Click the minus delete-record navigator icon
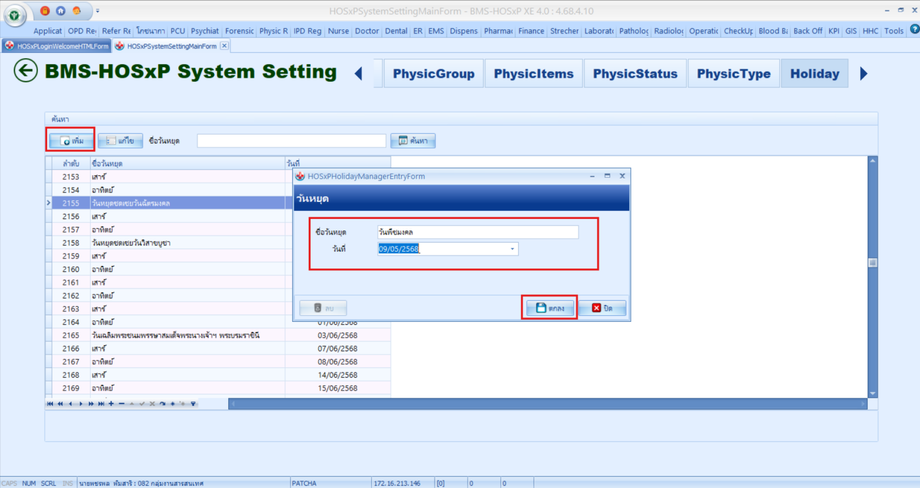 (x=121, y=404)
